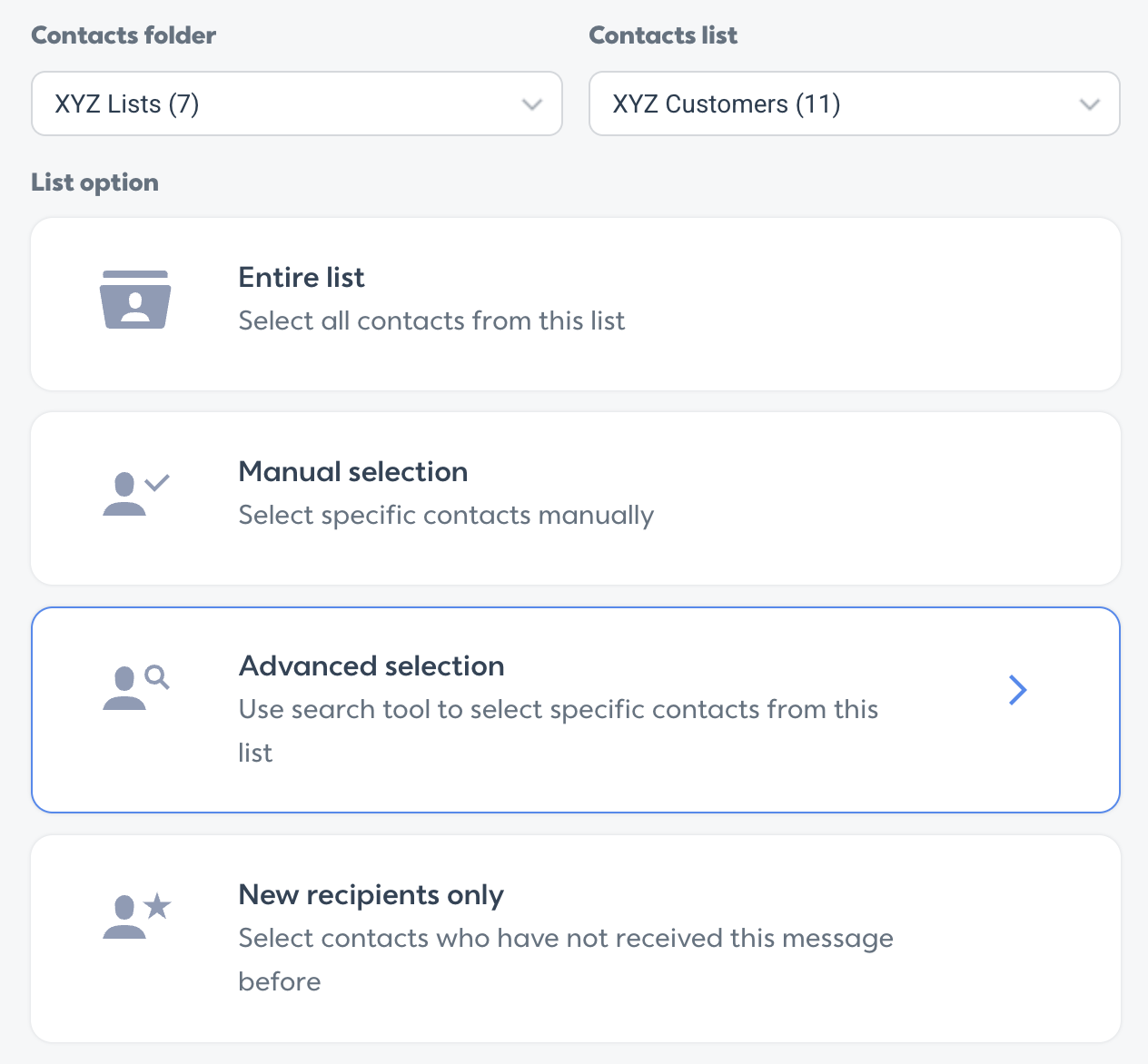Viewport: 1148px width, 1064px height.
Task: Click the New recipients person-star icon
Action: pyautogui.click(x=137, y=915)
